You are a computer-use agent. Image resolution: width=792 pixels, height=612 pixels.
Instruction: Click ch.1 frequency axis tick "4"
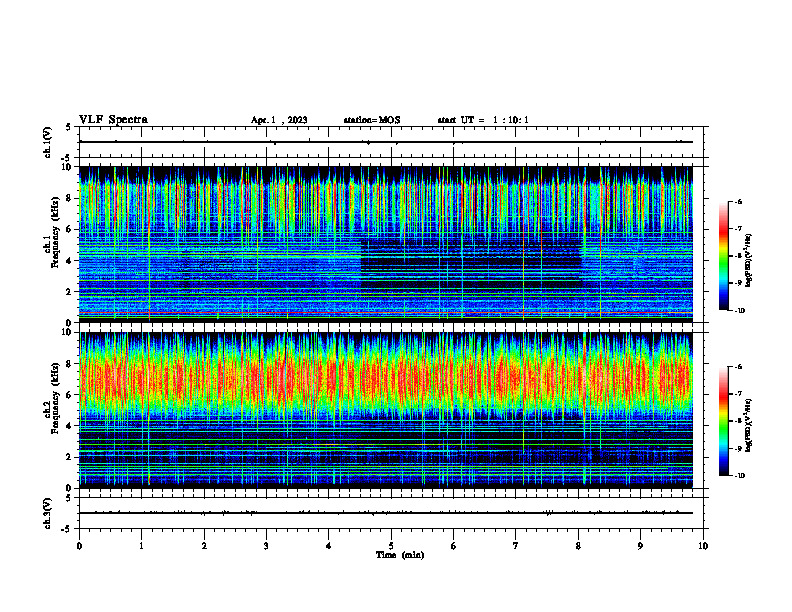[69, 261]
